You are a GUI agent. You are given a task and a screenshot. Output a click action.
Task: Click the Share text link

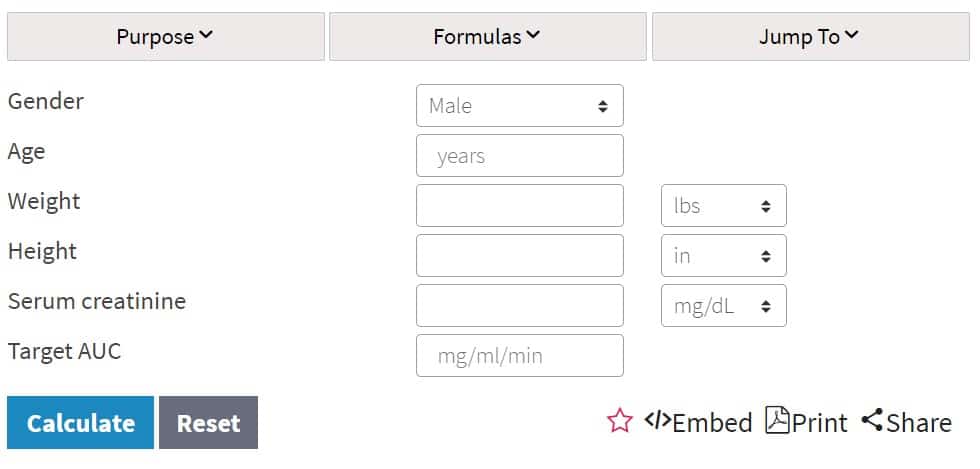point(919,423)
